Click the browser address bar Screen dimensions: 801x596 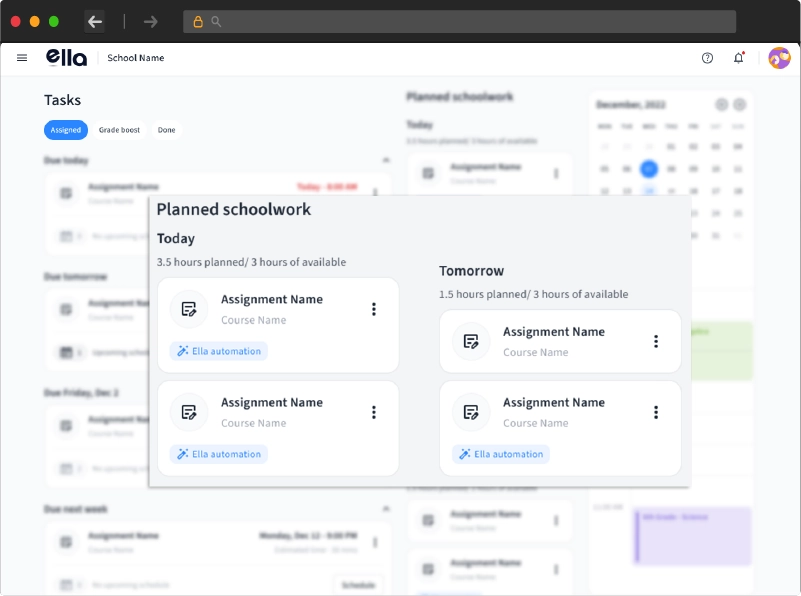[x=460, y=21]
